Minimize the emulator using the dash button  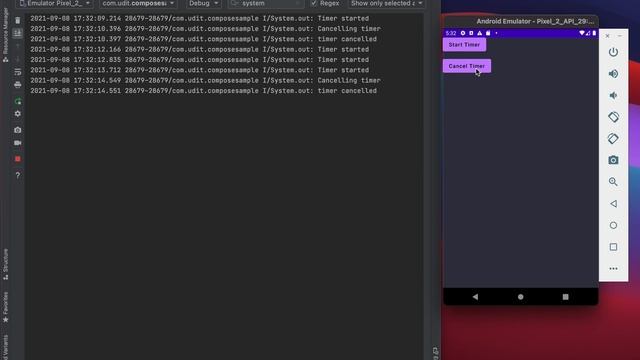click(620, 36)
